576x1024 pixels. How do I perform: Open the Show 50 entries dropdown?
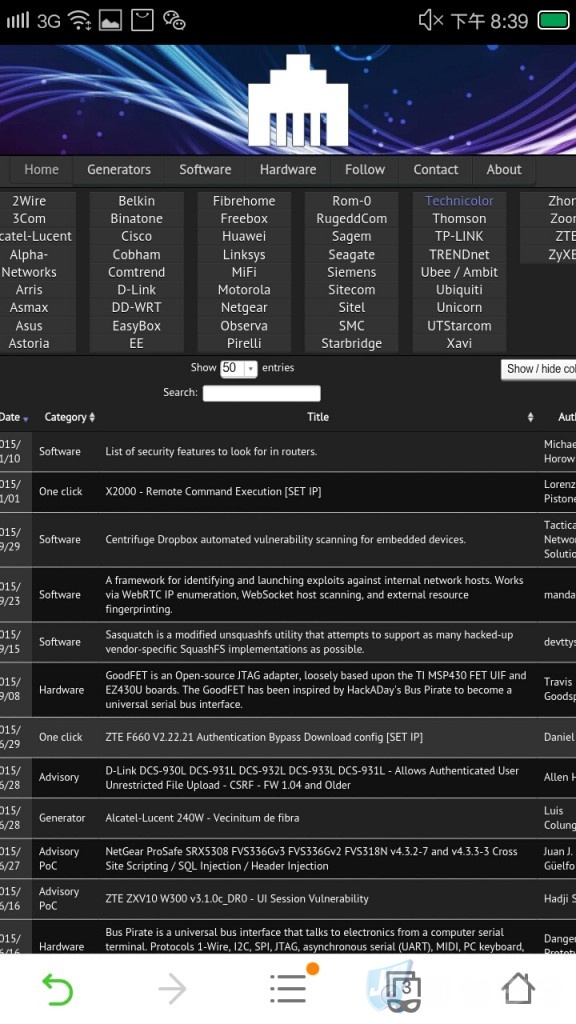[x=239, y=368]
